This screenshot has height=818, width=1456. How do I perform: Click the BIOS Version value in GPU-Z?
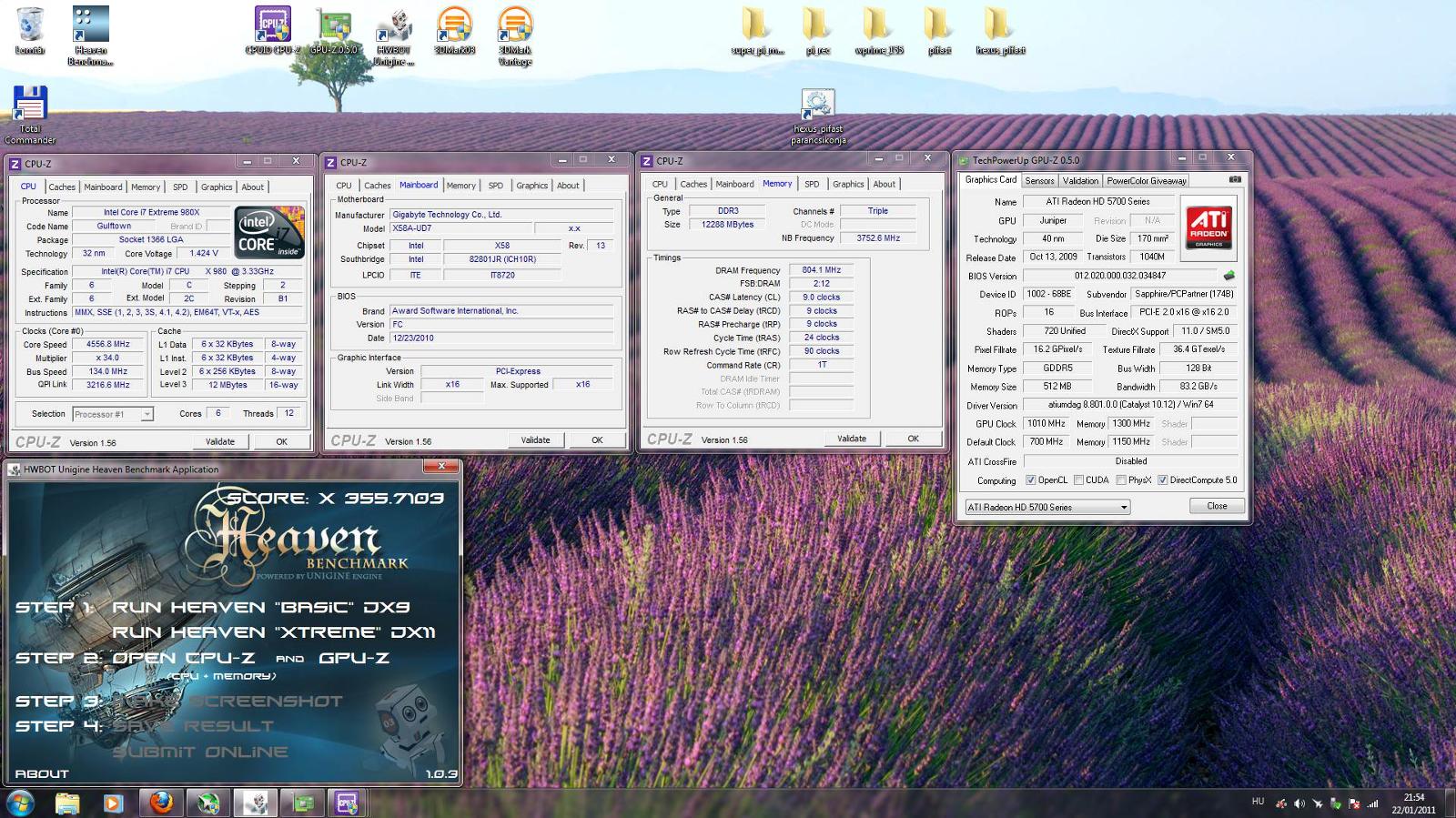(1120, 275)
